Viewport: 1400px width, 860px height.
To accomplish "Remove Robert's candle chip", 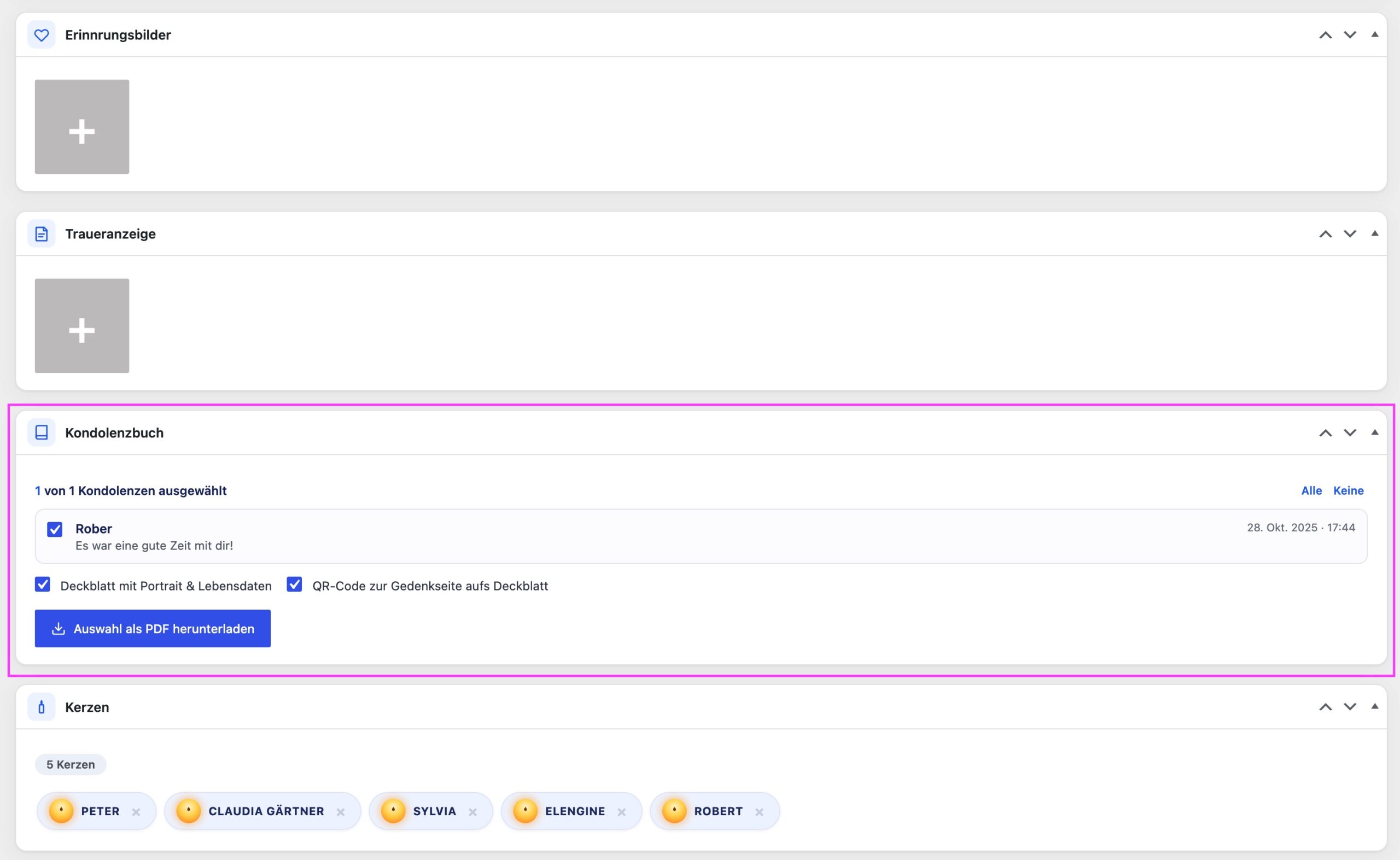I will click(x=760, y=812).
